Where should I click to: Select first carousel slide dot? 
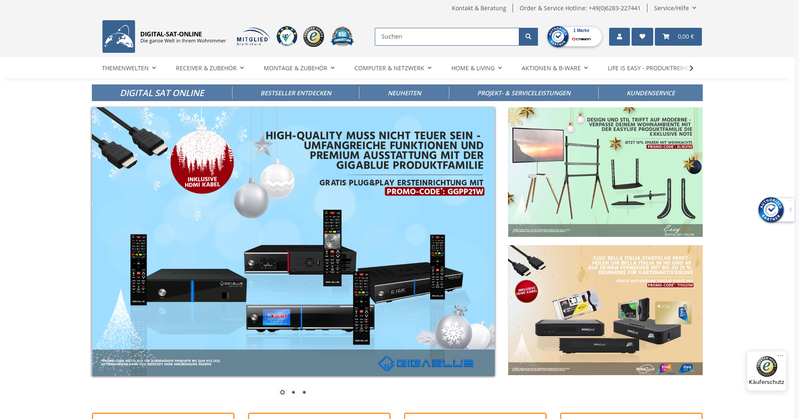pyautogui.click(x=282, y=392)
